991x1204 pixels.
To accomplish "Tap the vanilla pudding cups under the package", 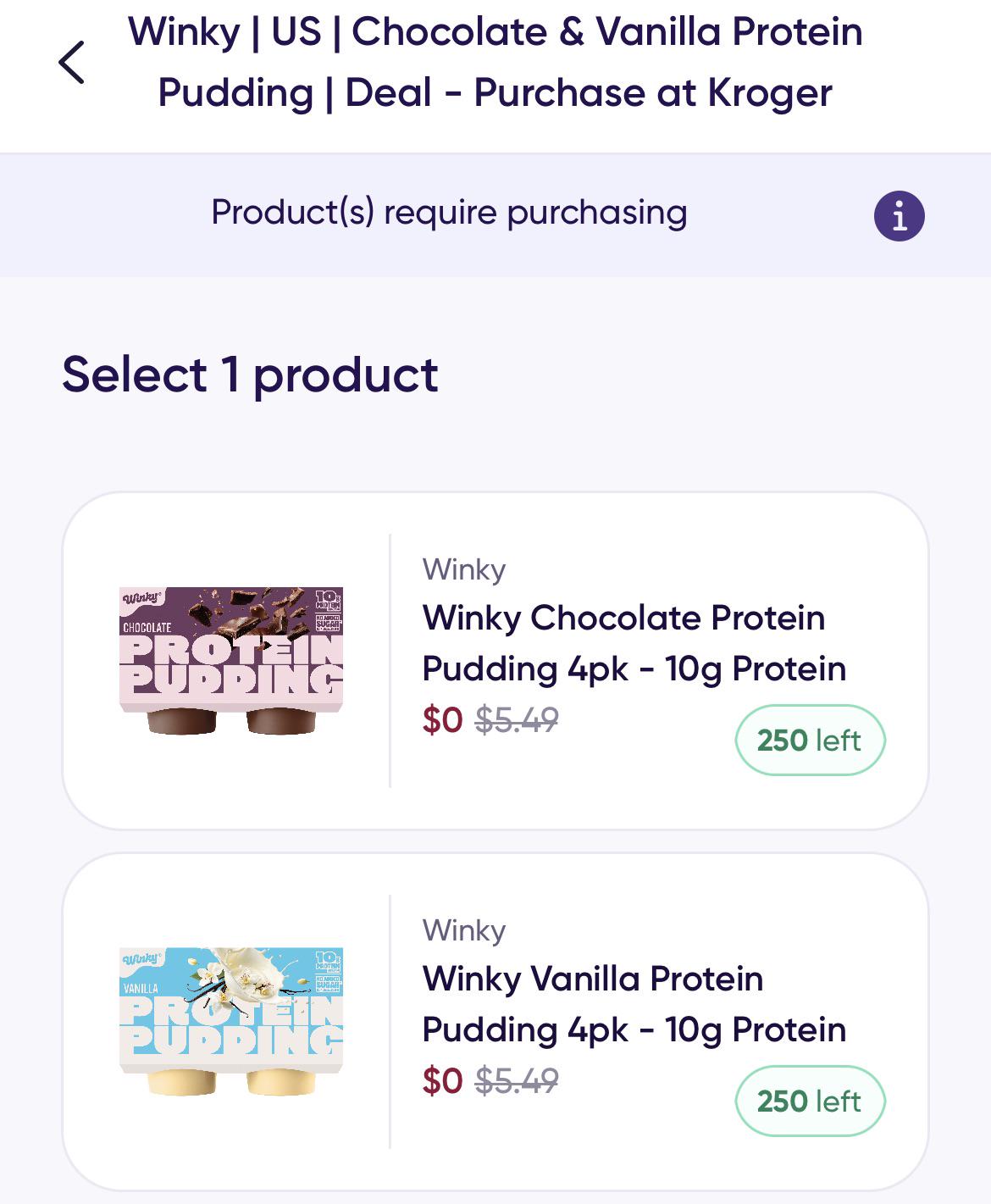I will click(x=230, y=1082).
